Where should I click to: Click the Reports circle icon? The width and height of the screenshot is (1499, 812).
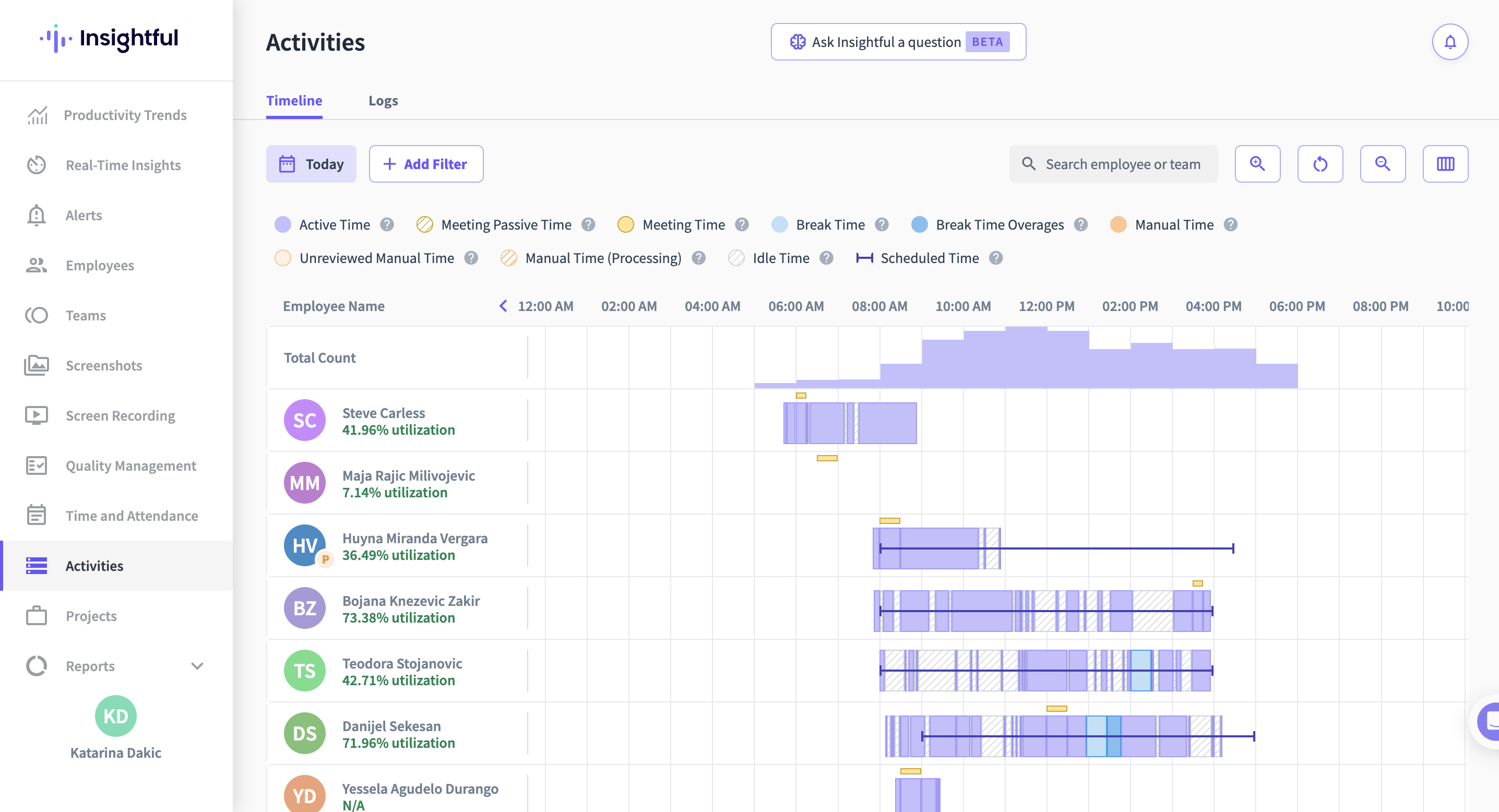[36, 665]
